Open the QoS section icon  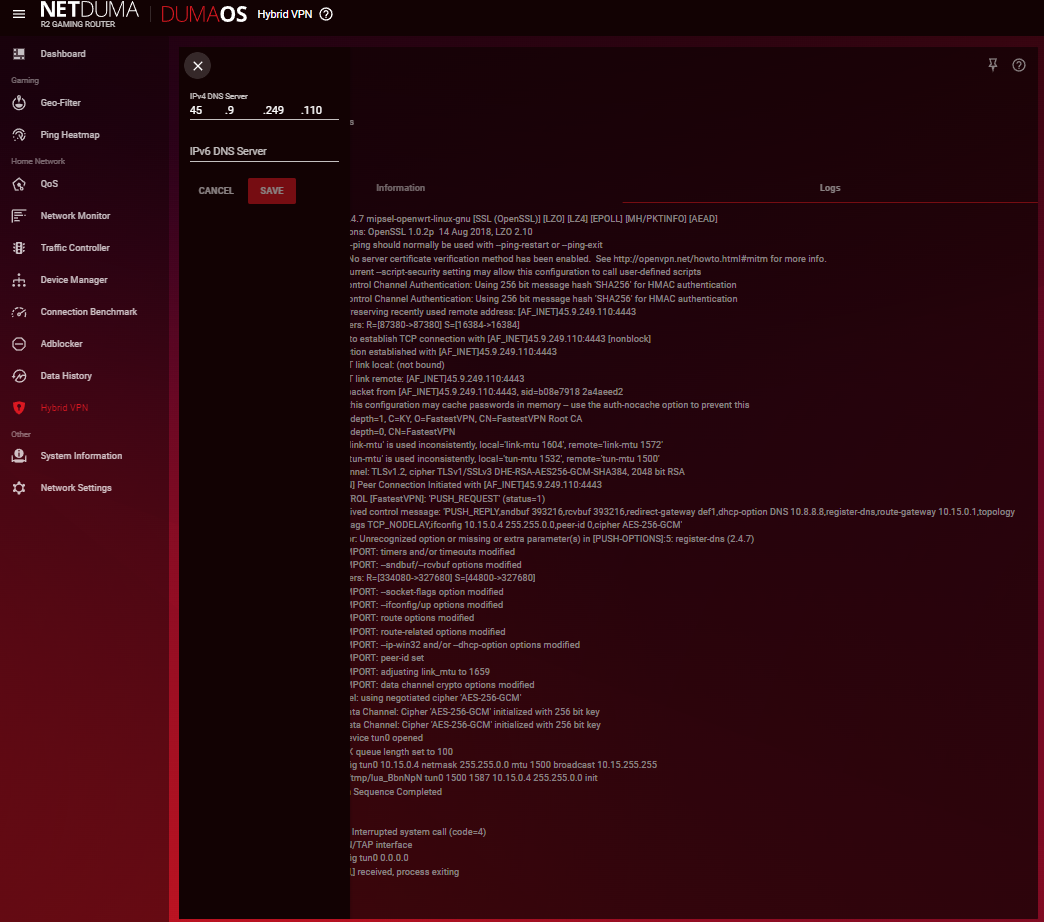(x=18, y=184)
